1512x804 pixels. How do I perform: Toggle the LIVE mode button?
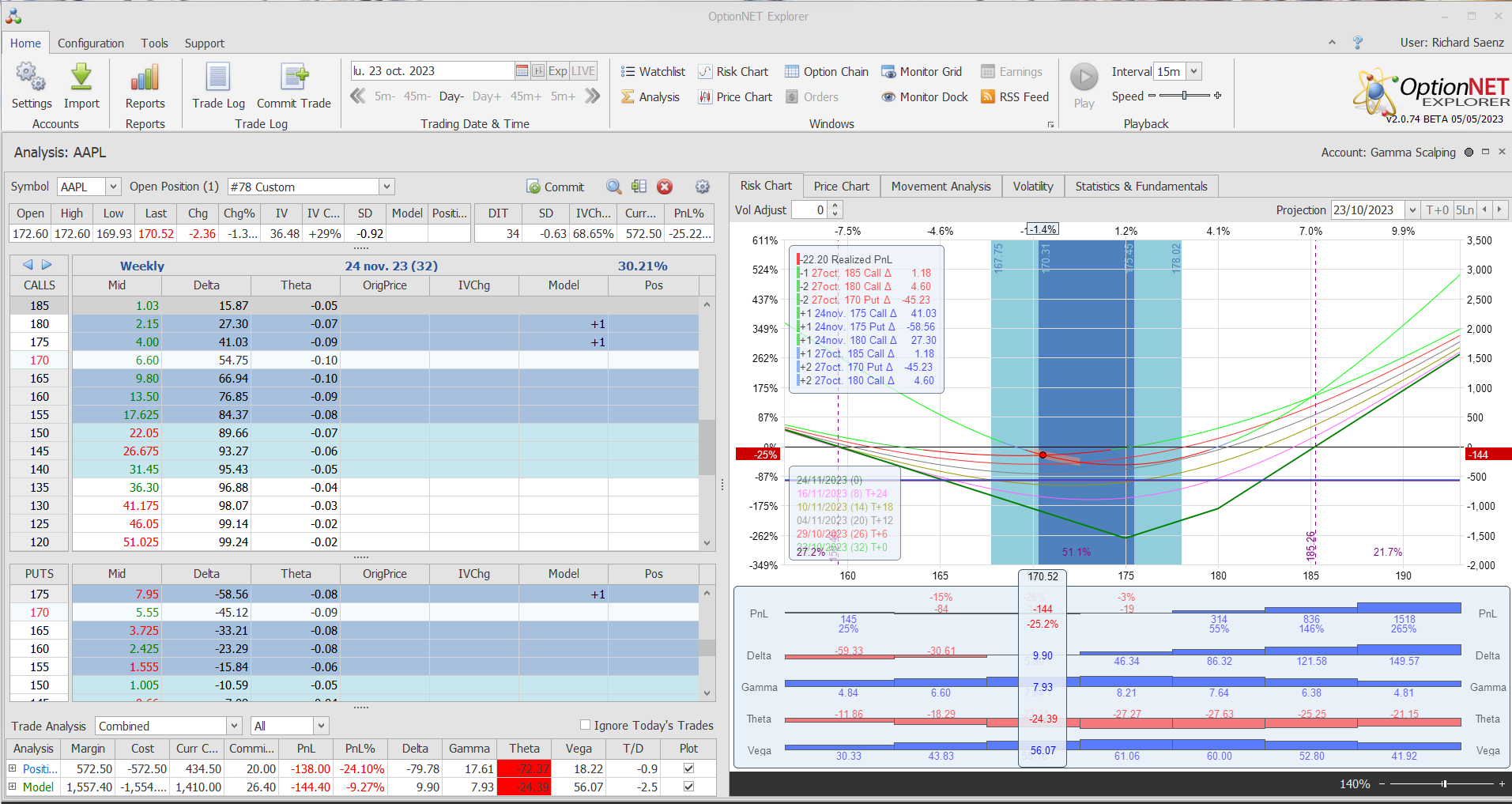point(583,71)
